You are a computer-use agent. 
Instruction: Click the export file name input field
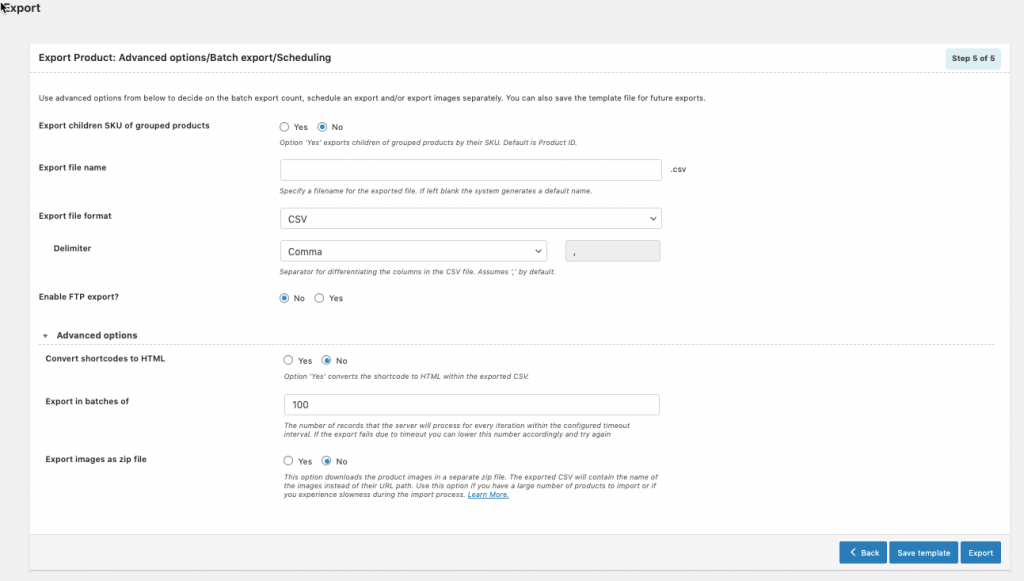pos(470,169)
